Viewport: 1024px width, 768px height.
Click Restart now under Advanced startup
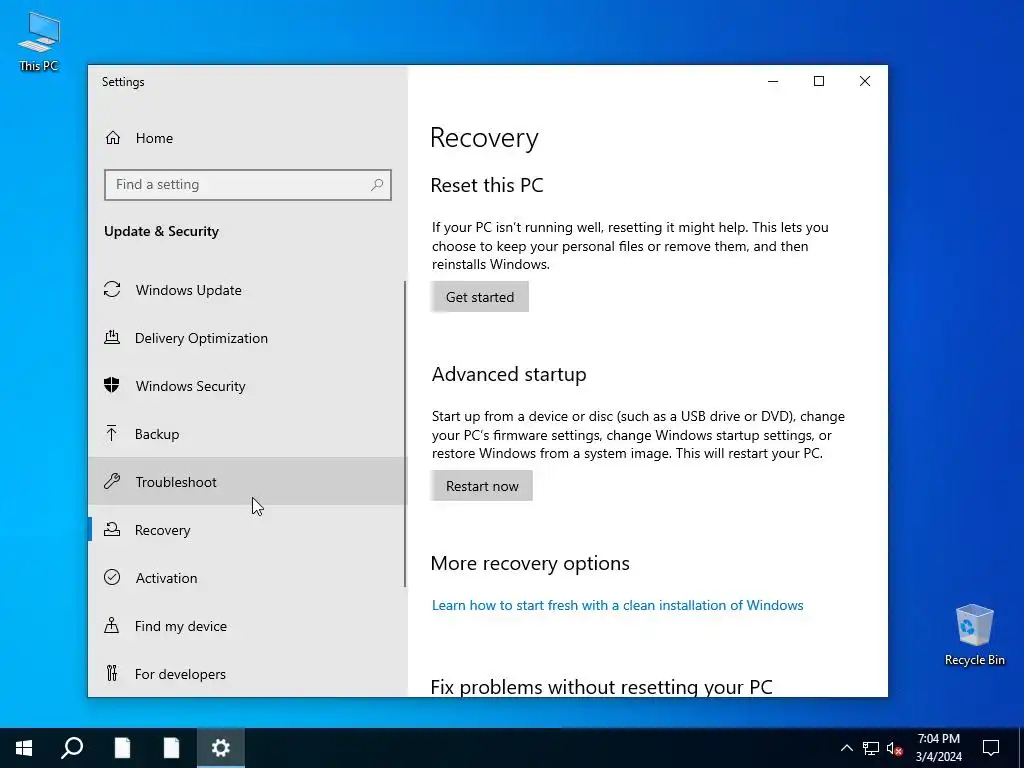(x=481, y=485)
